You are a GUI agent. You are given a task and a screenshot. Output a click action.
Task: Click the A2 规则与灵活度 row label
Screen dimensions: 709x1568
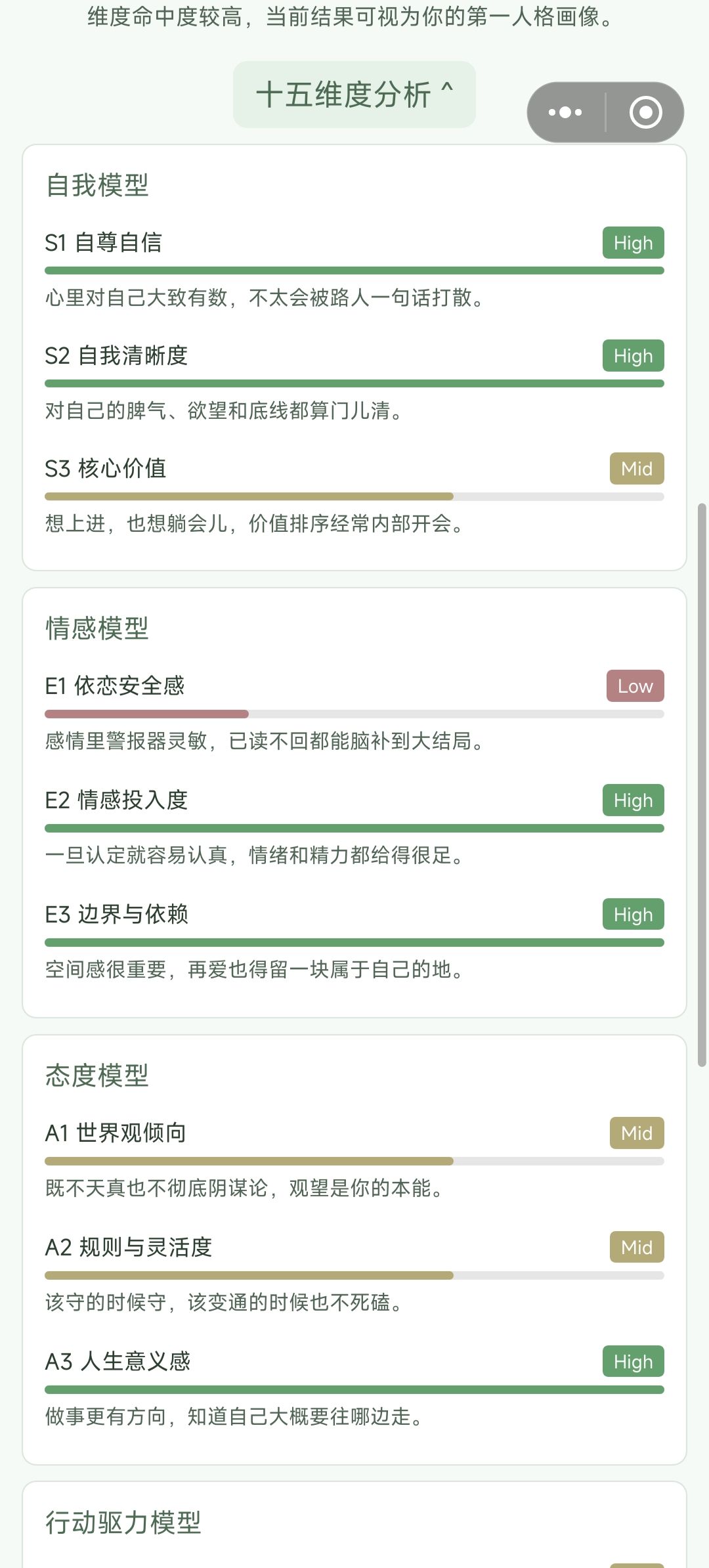click(x=129, y=1247)
